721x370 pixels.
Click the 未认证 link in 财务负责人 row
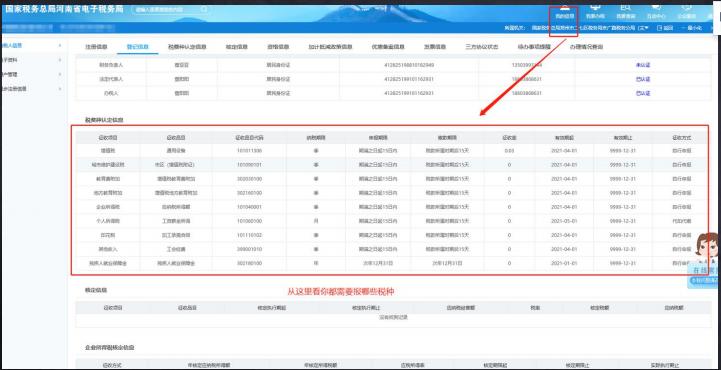[642, 65]
